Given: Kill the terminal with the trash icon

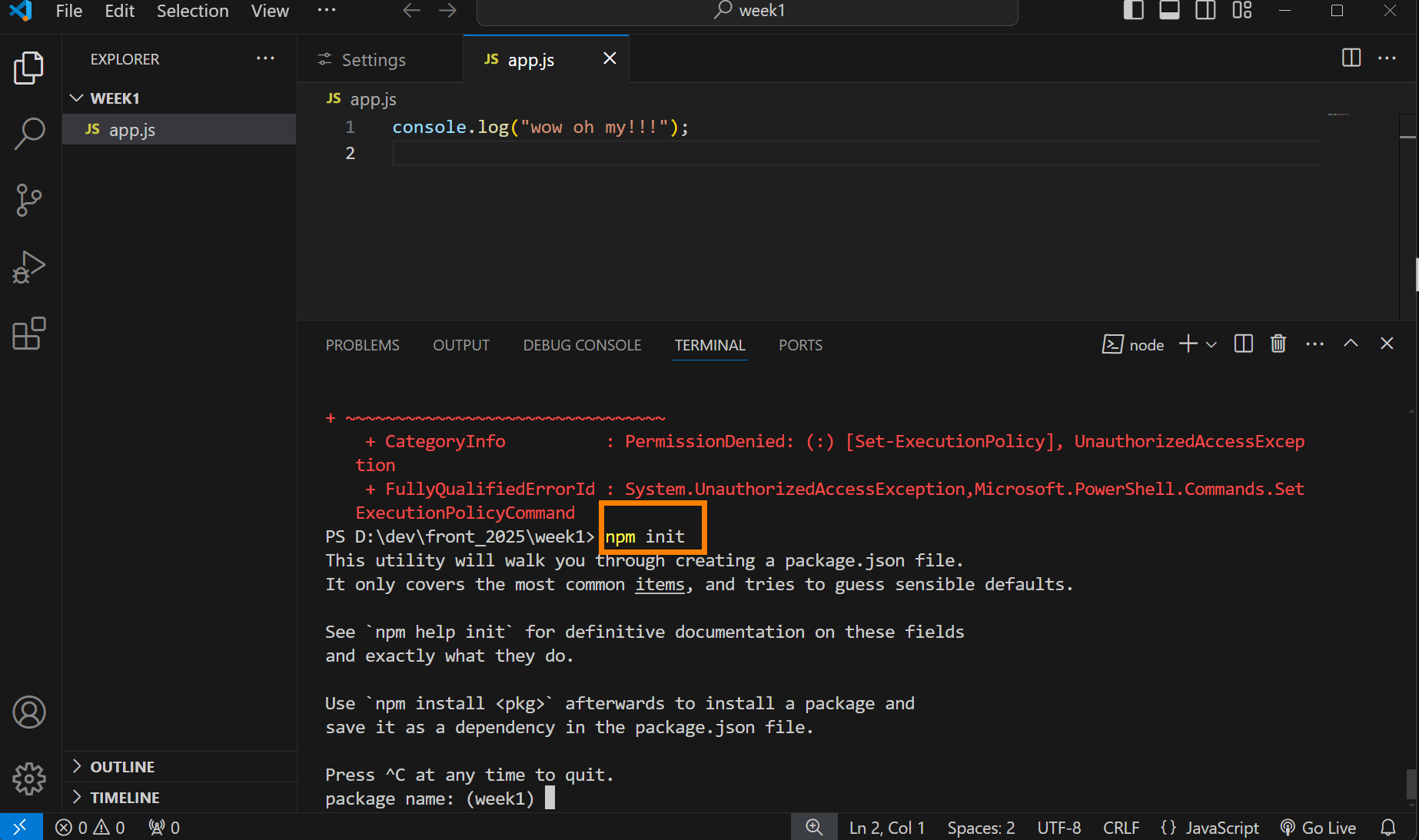Looking at the screenshot, I should pos(1278,344).
